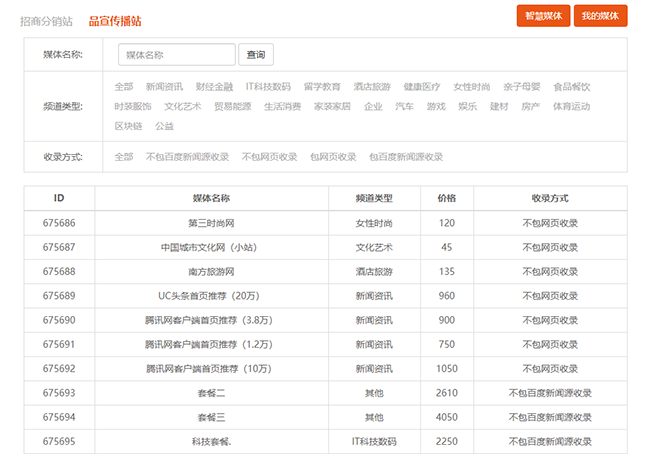
Task: Select the 企业 channel filter
Action: tap(373, 107)
